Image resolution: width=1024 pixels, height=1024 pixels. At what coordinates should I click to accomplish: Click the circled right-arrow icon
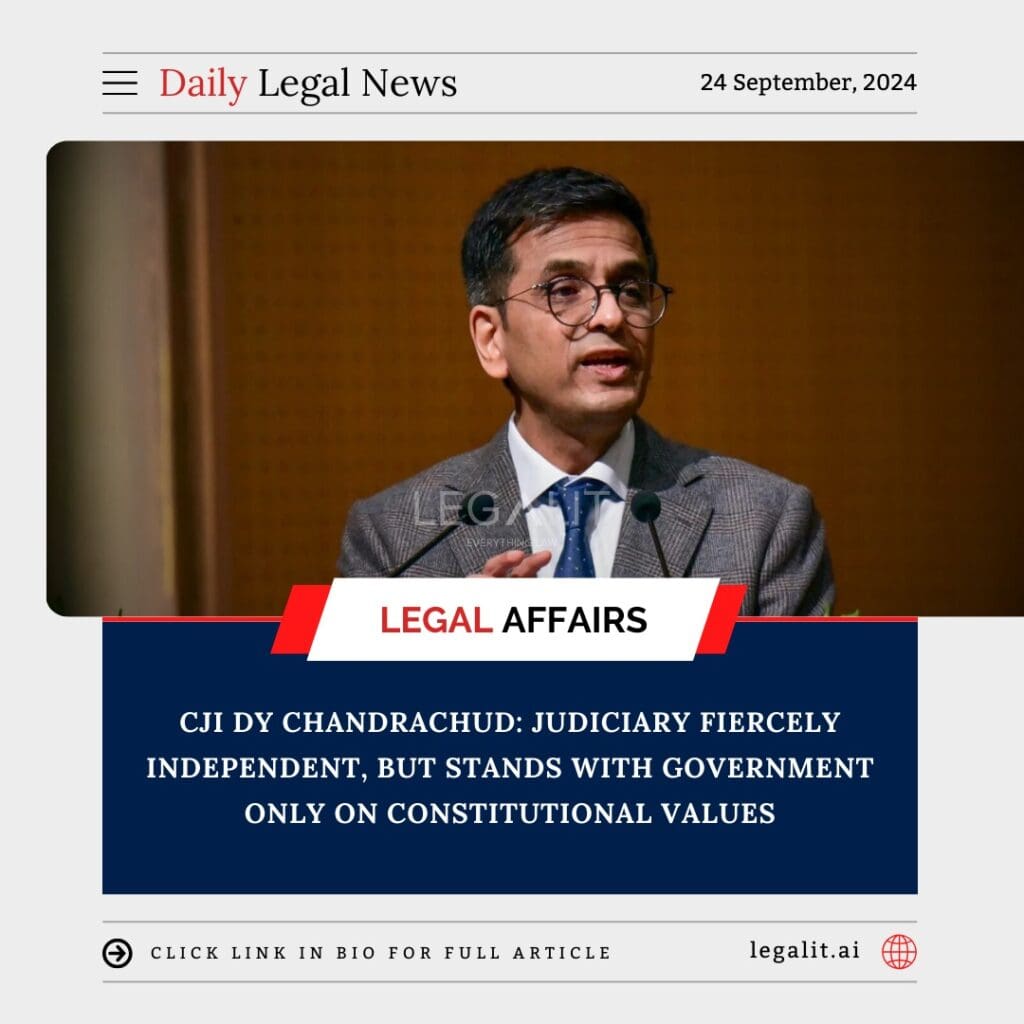pos(118,953)
